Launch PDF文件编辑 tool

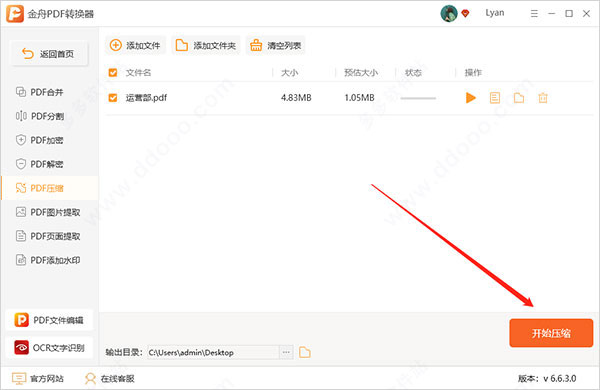point(49,320)
